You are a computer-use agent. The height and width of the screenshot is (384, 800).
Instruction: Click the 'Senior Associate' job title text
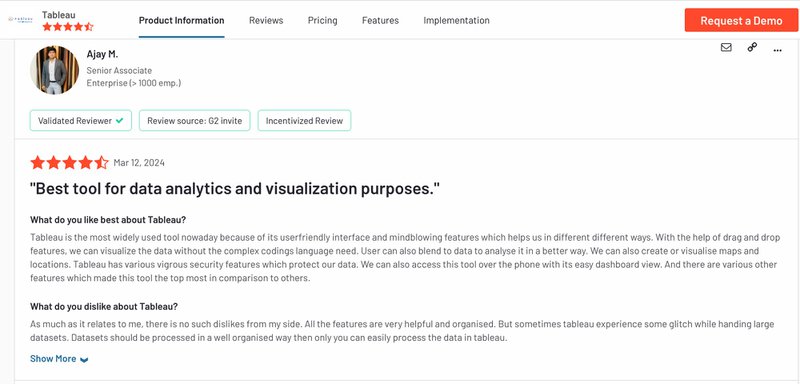click(119, 70)
